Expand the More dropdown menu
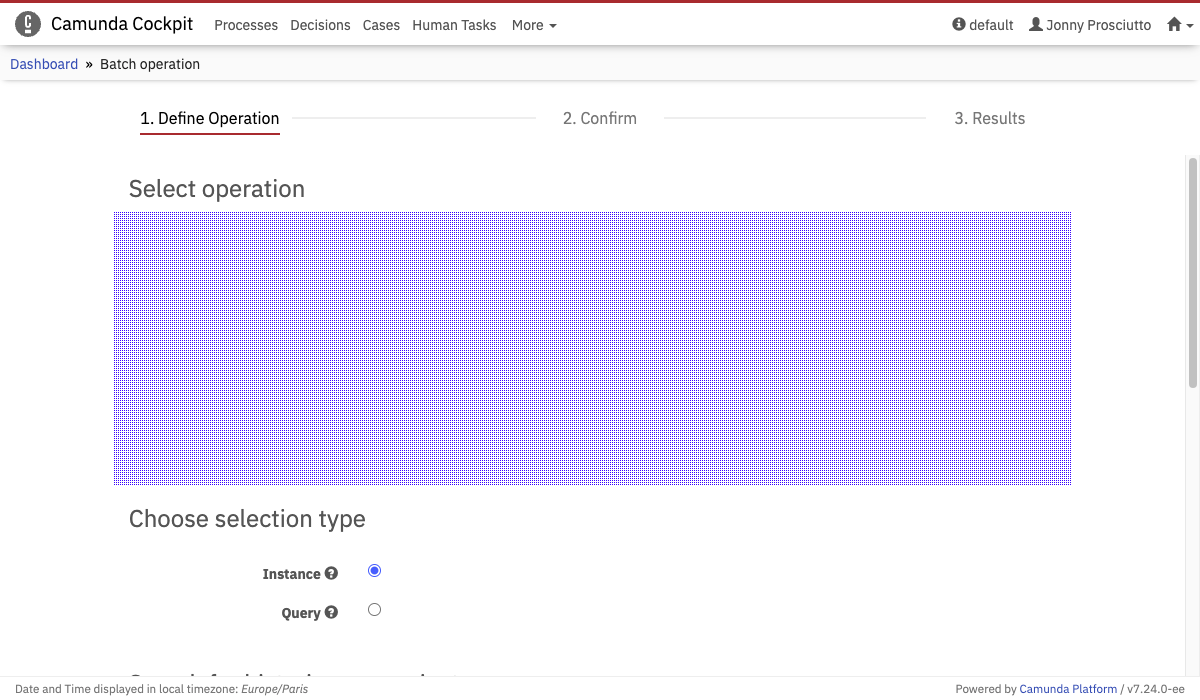This screenshot has width=1200, height=700. pos(533,25)
